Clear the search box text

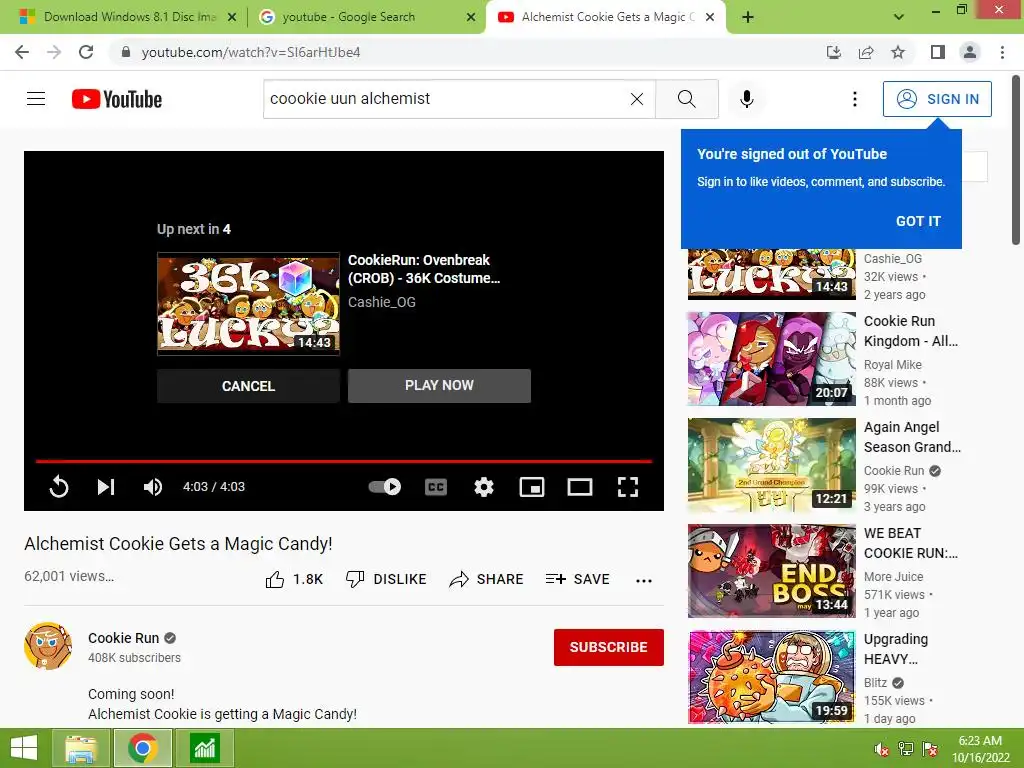pyautogui.click(x=637, y=99)
